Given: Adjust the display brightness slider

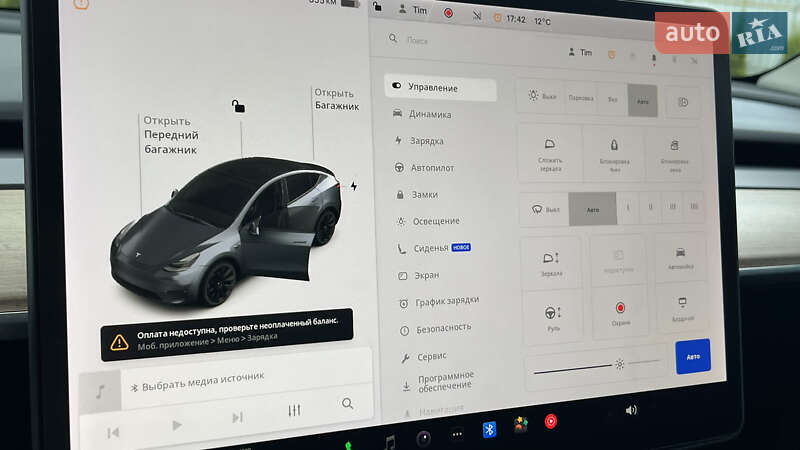Looking at the screenshot, I should pyautogui.click(x=596, y=366).
